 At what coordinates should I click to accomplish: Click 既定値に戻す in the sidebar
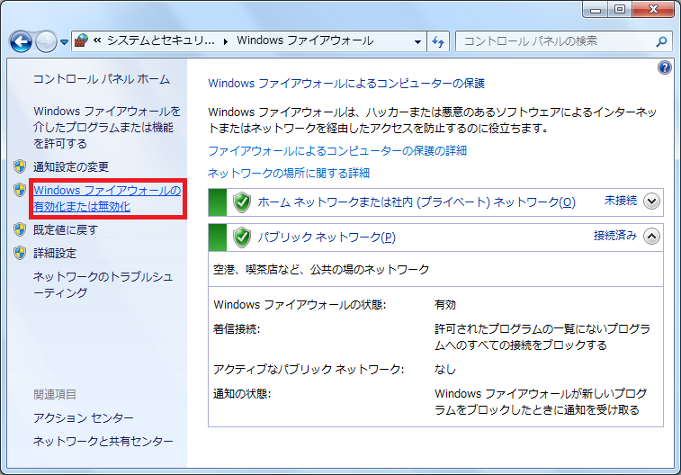(66, 230)
